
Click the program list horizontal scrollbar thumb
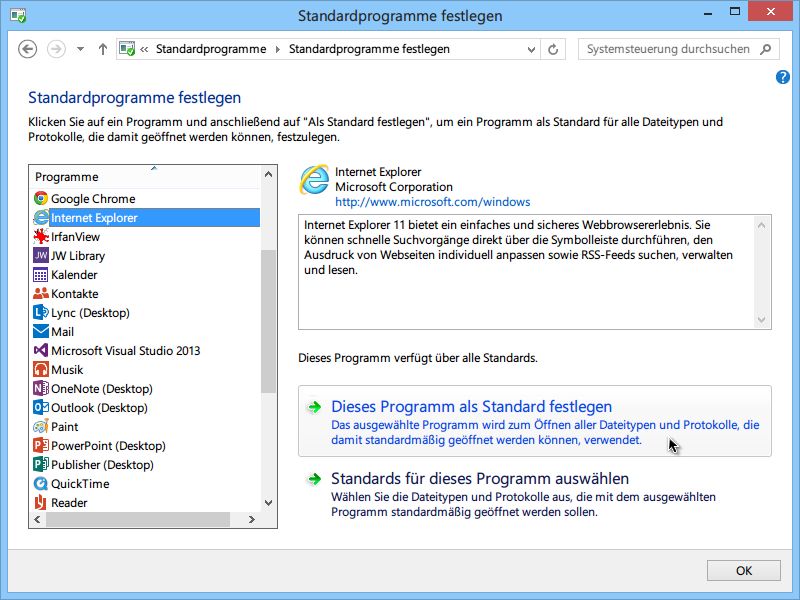[138, 519]
